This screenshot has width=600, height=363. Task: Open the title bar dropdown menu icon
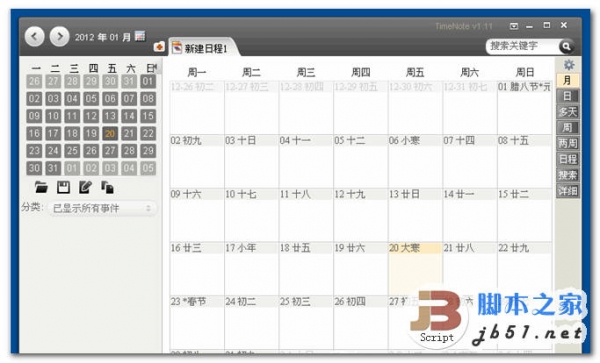point(514,26)
